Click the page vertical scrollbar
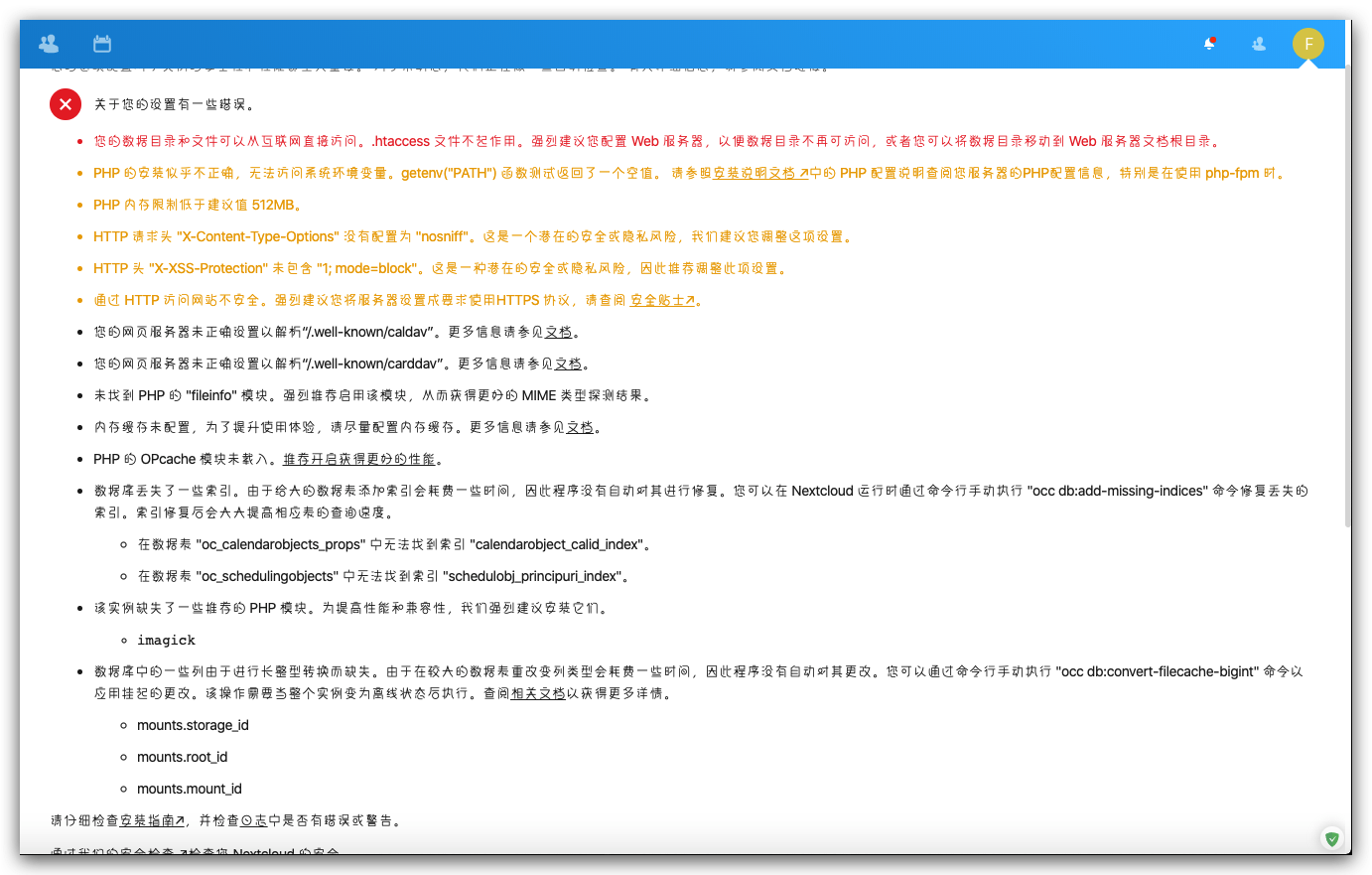Viewport: 1372px width, 875px height. point(1347,298)
